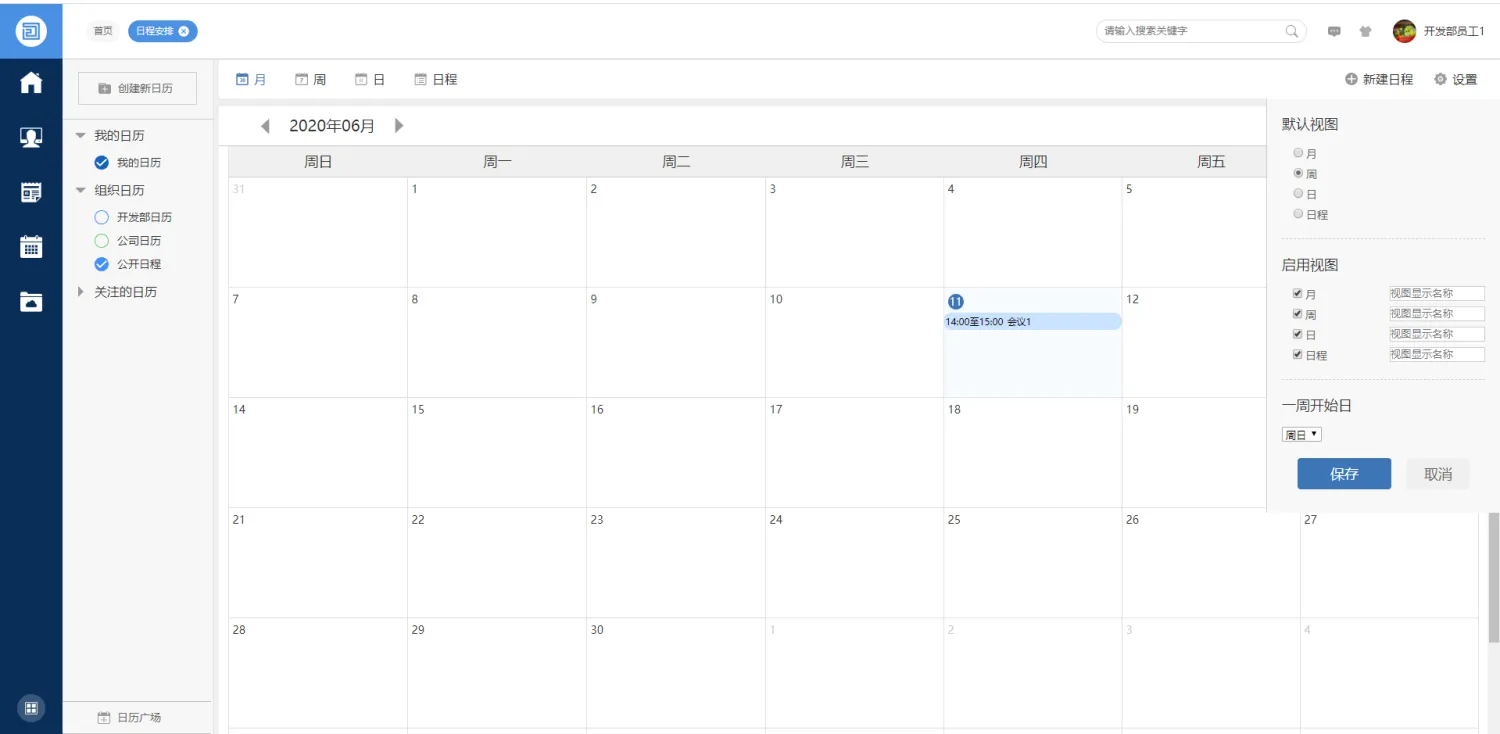Click 新建日程 to create schedule
The width and height of the screenshot is (1500, 734).
1379,79
